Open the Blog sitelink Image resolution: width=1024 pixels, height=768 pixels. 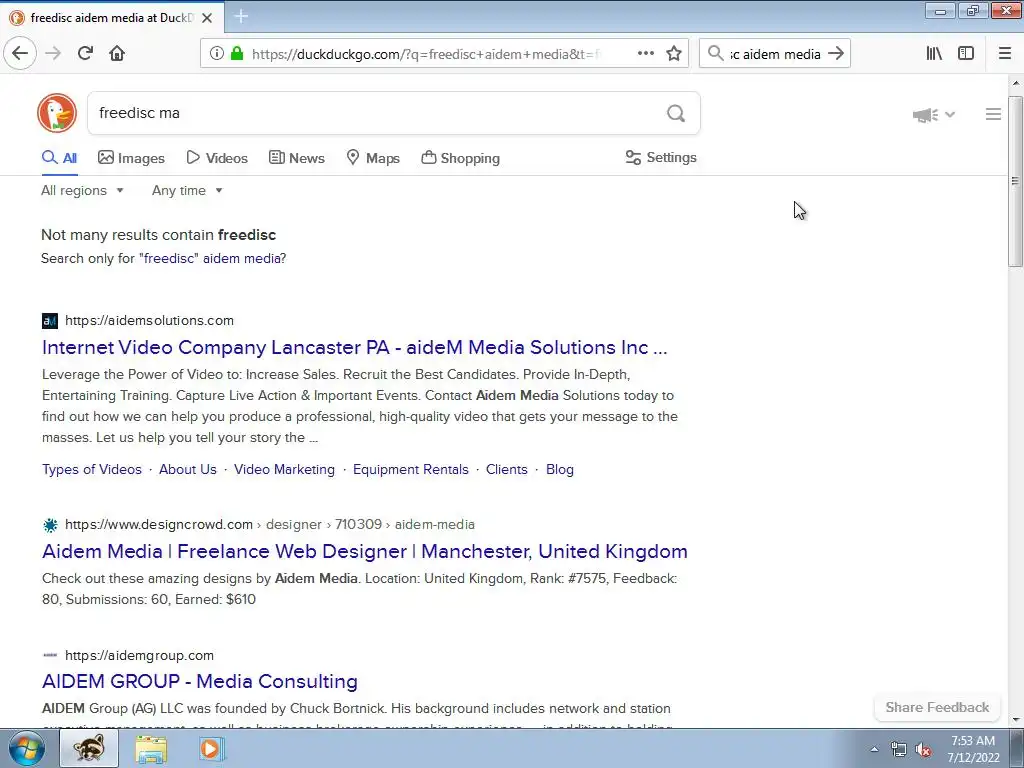[560, 470]
